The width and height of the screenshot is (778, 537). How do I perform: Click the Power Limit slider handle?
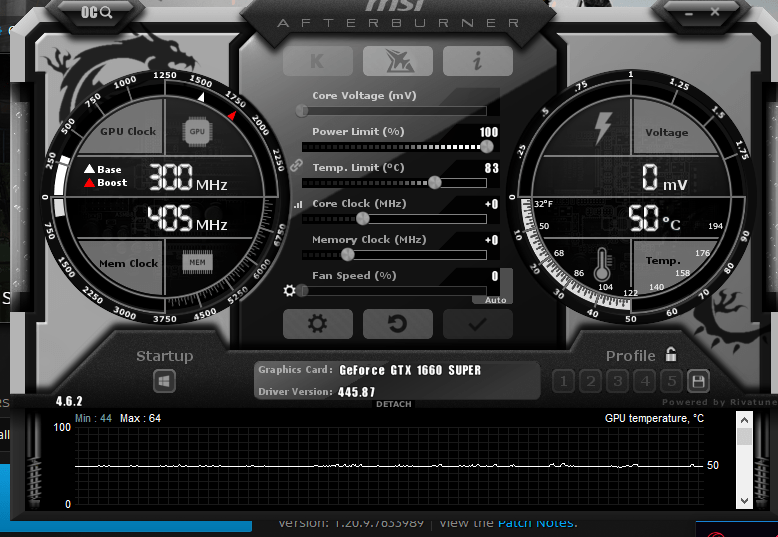point(487,146)
